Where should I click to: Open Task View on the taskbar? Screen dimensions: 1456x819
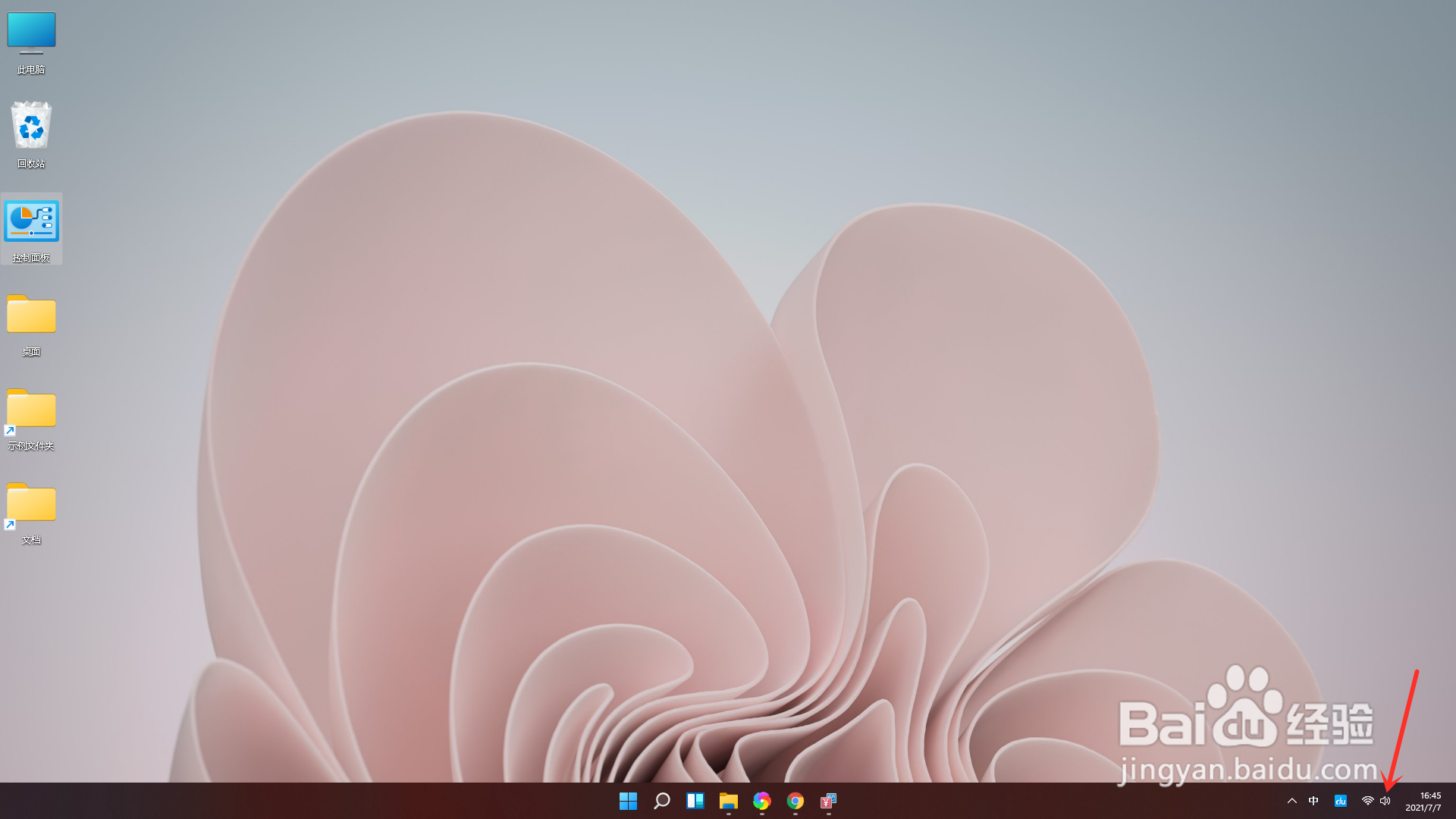[695, 801]
